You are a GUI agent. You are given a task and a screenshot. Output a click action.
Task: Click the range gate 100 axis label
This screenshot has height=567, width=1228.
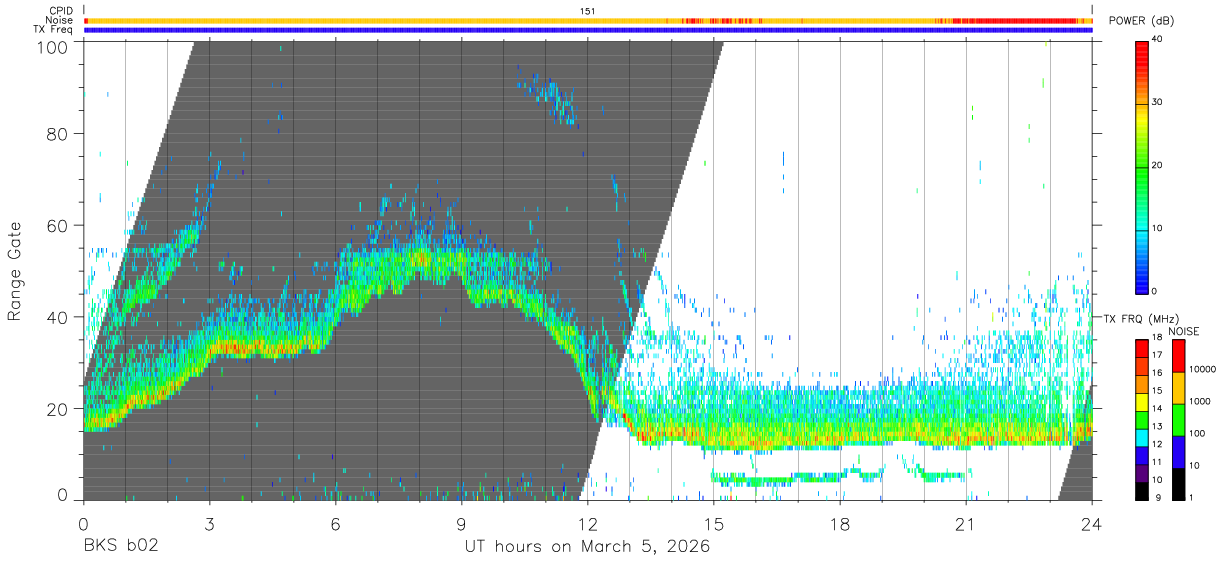click(x=54, y=47)
